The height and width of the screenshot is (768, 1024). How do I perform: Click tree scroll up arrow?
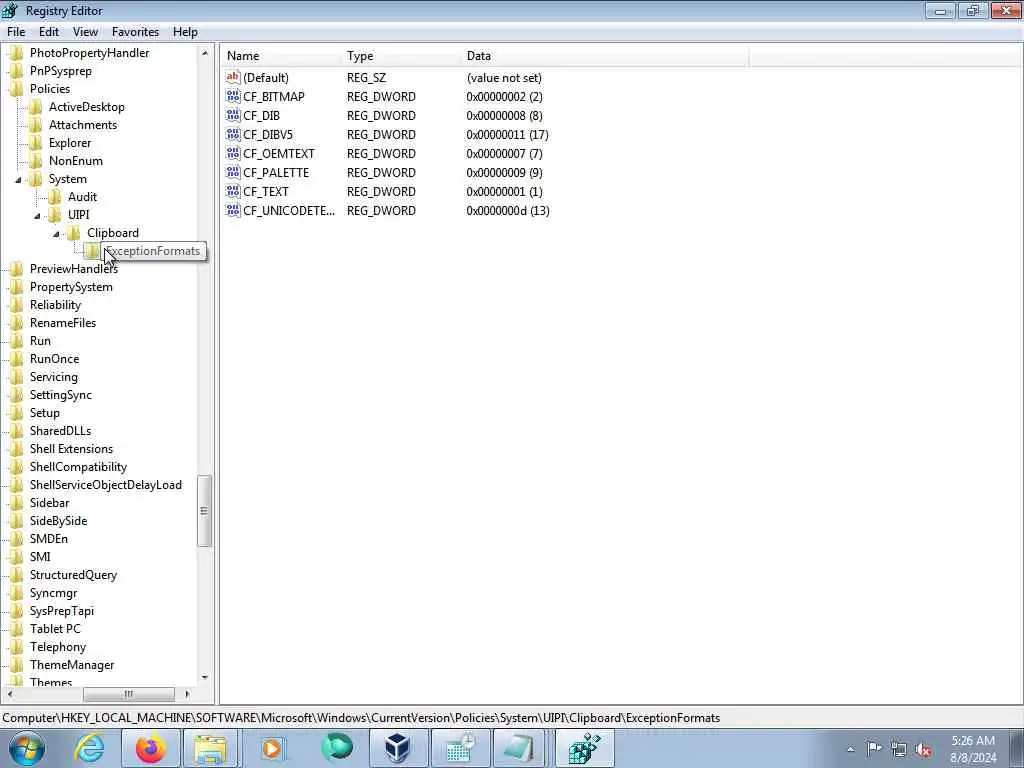click(x=205, y=53)
